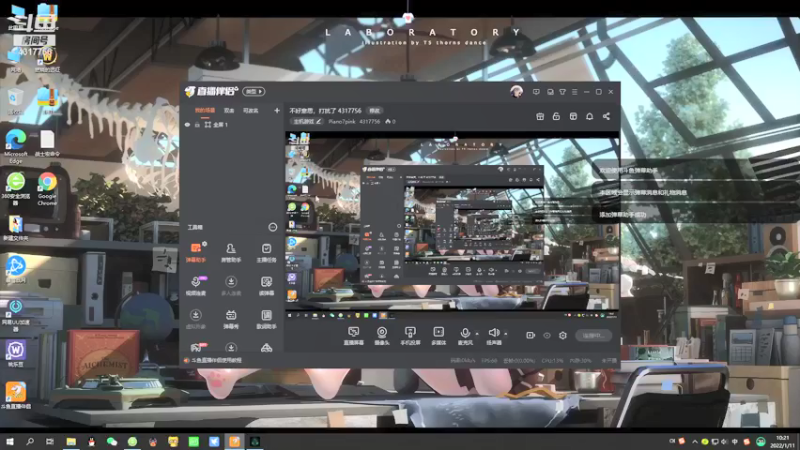This screenshot has width=800, height=450.
Task: Switch to the second scene tab
Action: pyautogui.click(x=229, y=110)
